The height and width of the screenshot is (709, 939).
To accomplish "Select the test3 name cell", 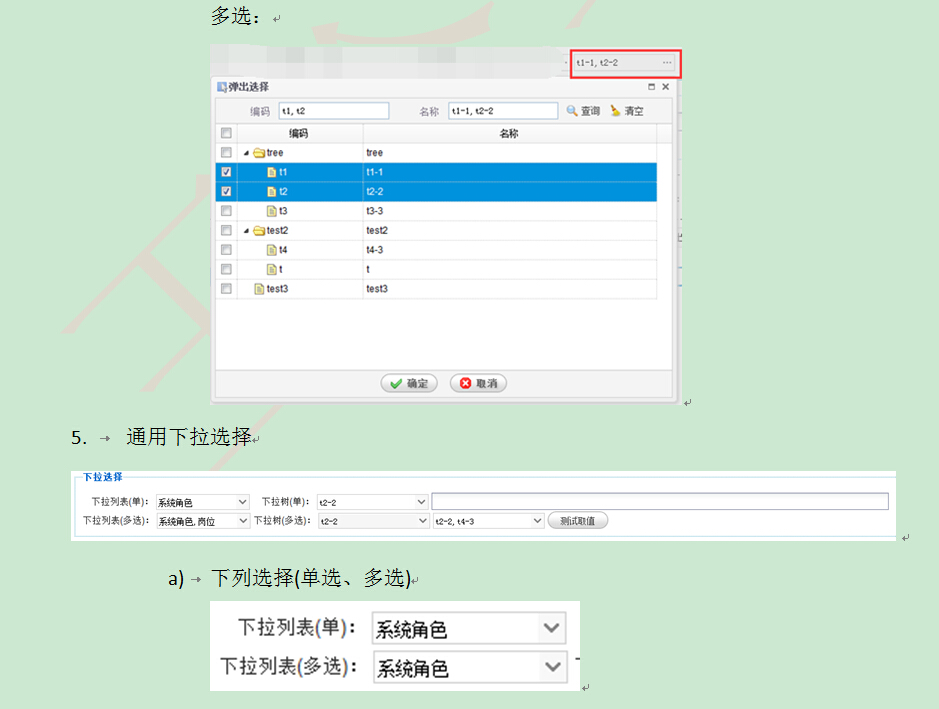I will click(510, 289).
